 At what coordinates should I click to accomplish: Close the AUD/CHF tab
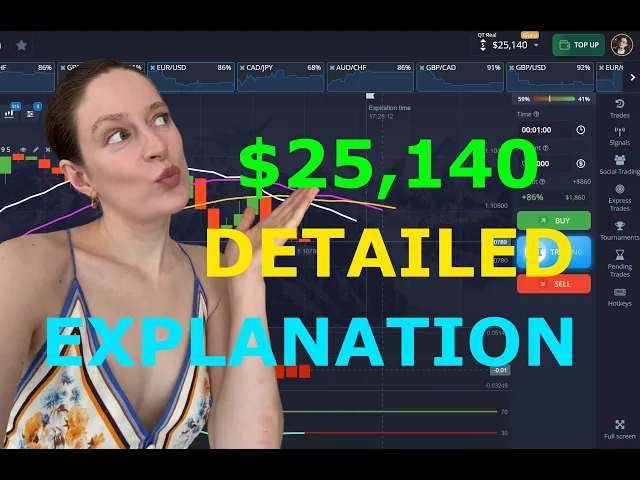(x=332, y=68)
